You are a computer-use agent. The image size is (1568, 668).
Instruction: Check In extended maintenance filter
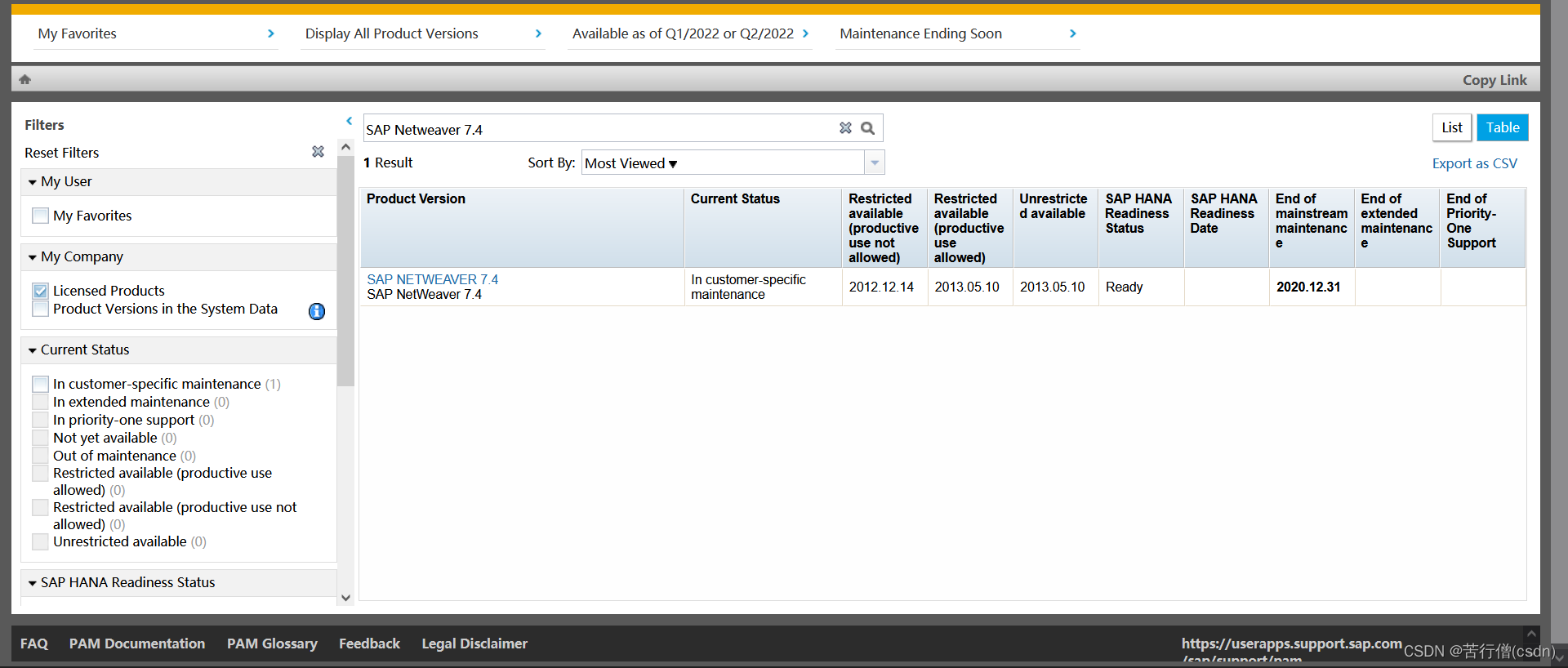click(40, 402)
